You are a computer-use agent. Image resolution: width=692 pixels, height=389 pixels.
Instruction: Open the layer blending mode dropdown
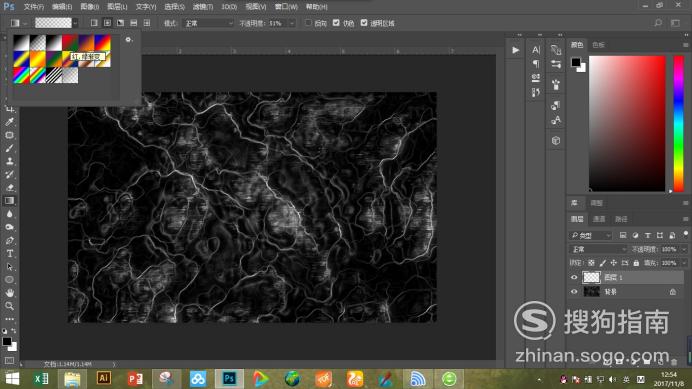(x=598, y=249)
